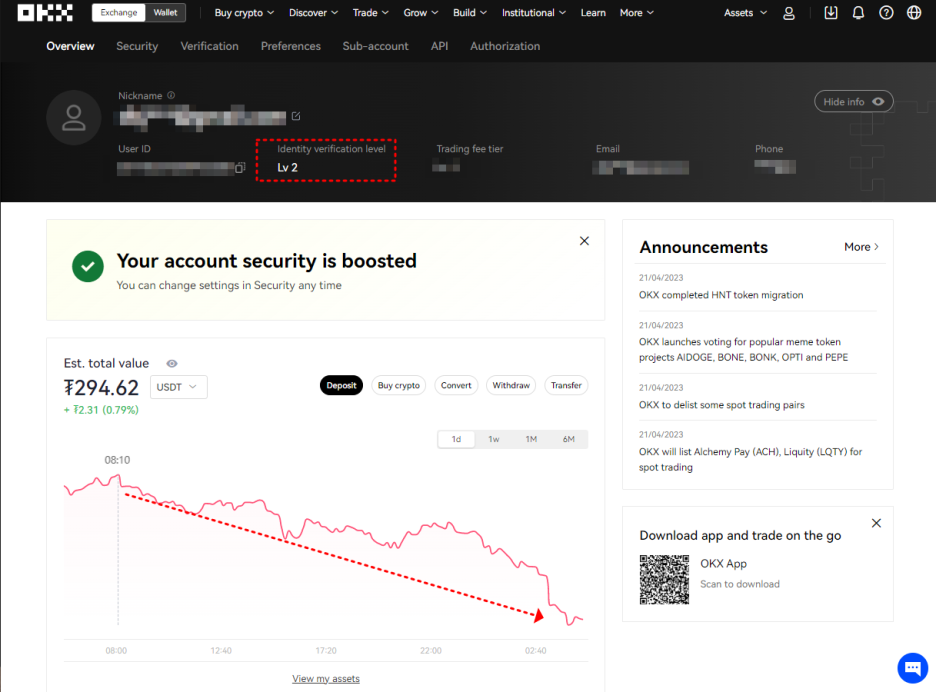Dismiss the account security banner
The height and width of the screenshot is (692, 936).
pos(584,241)
